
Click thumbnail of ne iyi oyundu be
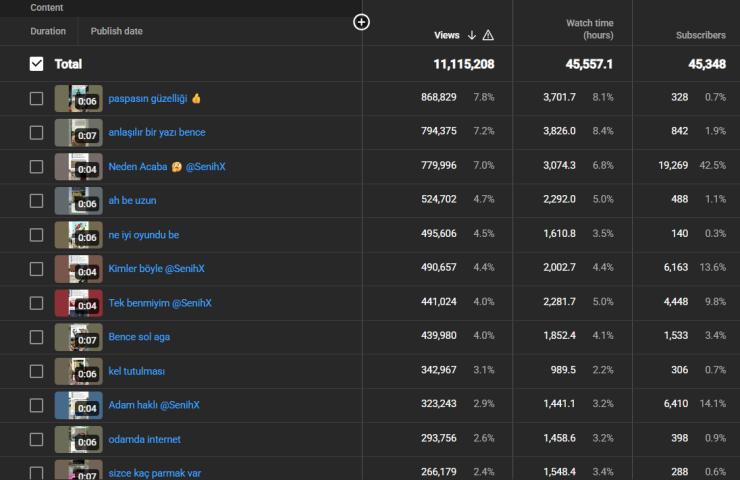click(78, 235)
